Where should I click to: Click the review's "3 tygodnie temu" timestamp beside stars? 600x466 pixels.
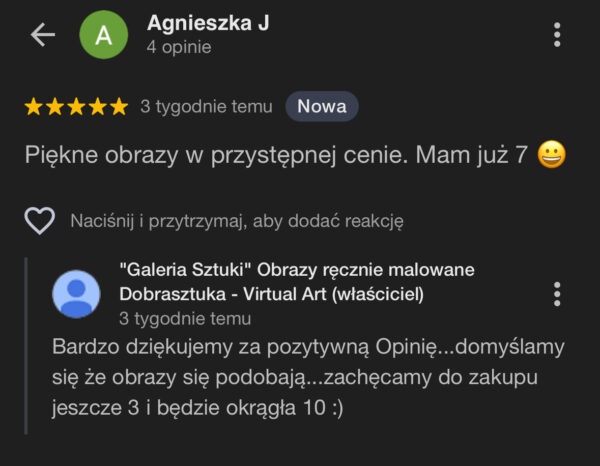click(206, 107)
